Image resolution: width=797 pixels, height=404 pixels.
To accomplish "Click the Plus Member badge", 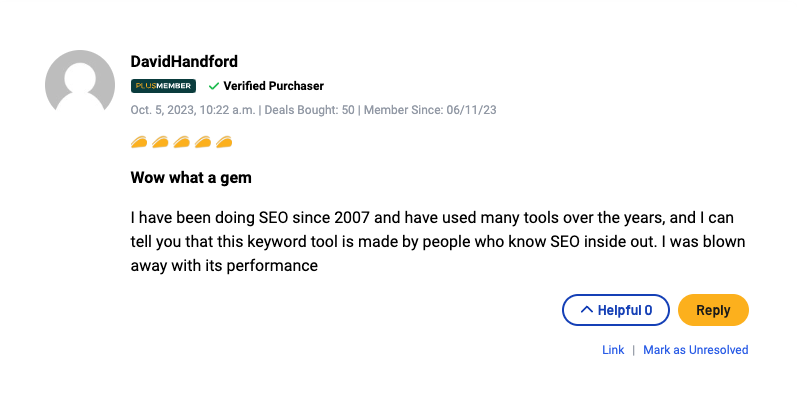I will click(163, 86).
